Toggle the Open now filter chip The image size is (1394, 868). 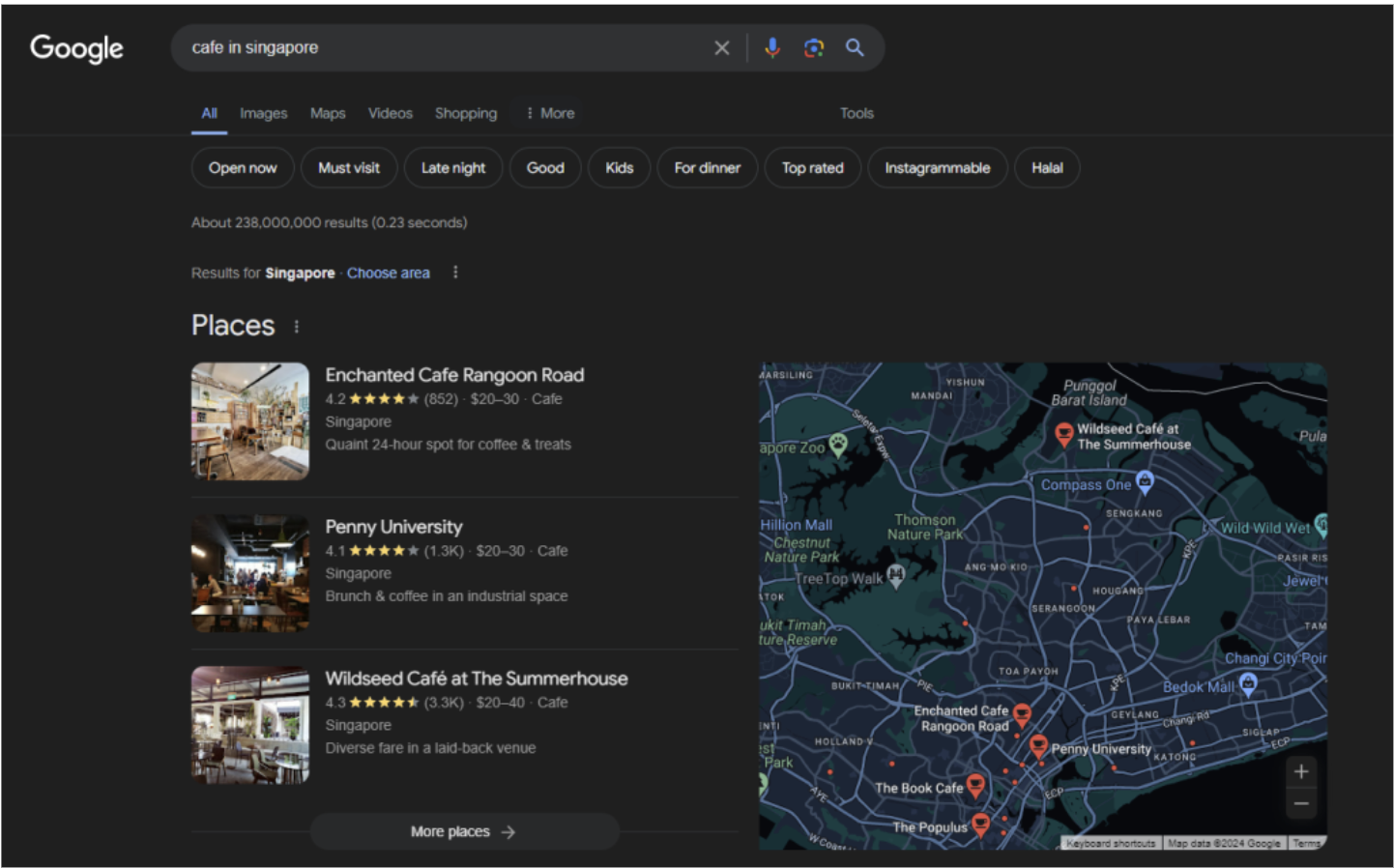click(x=243, y=168)
